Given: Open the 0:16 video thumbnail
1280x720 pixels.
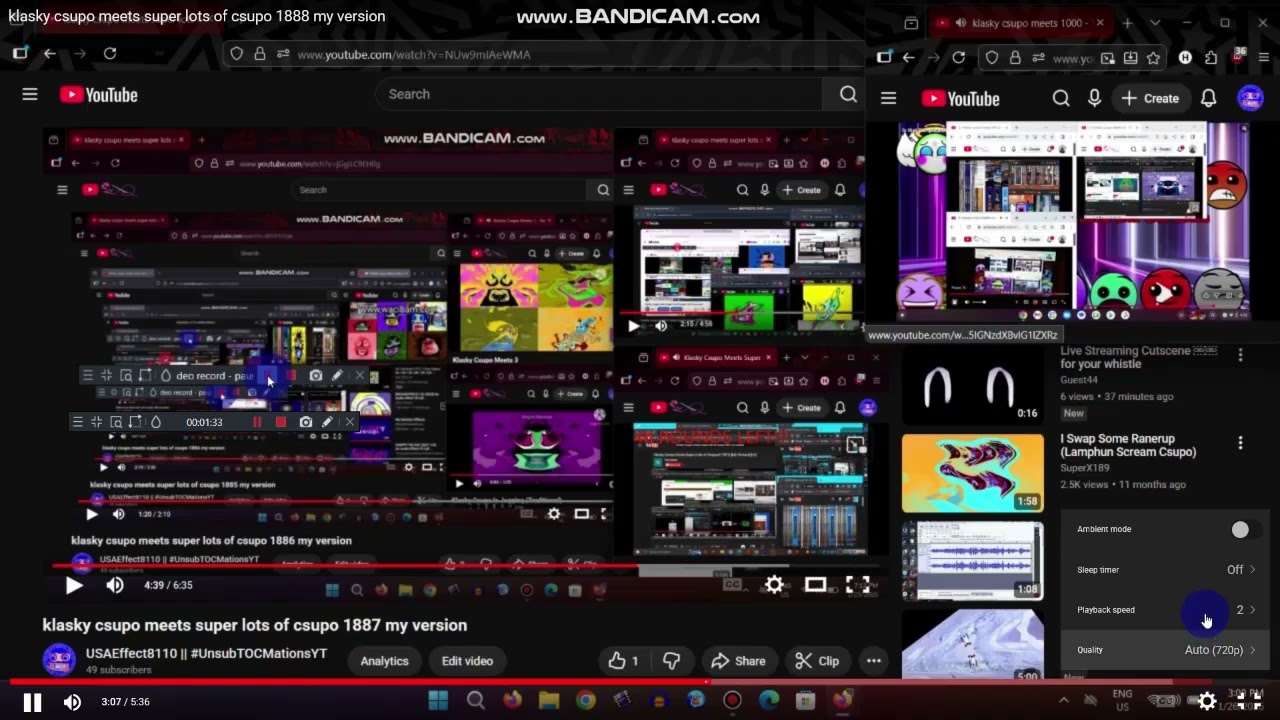Looking at the screenshot, I should click(973, 385).
